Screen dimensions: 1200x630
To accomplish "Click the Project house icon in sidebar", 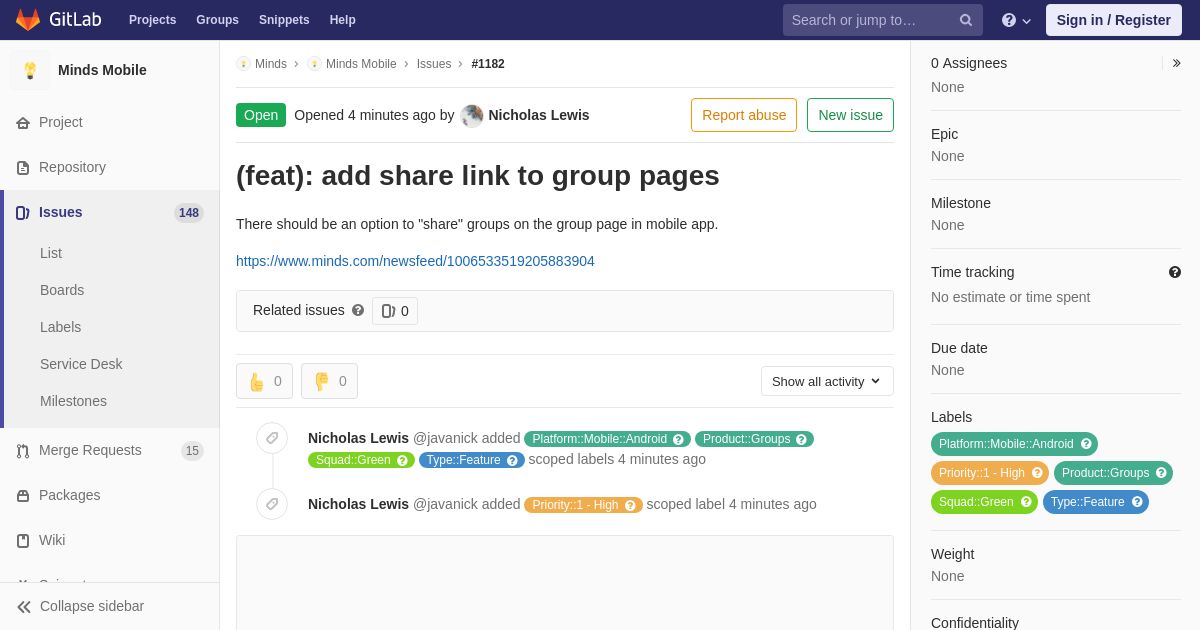I will 23,123.
